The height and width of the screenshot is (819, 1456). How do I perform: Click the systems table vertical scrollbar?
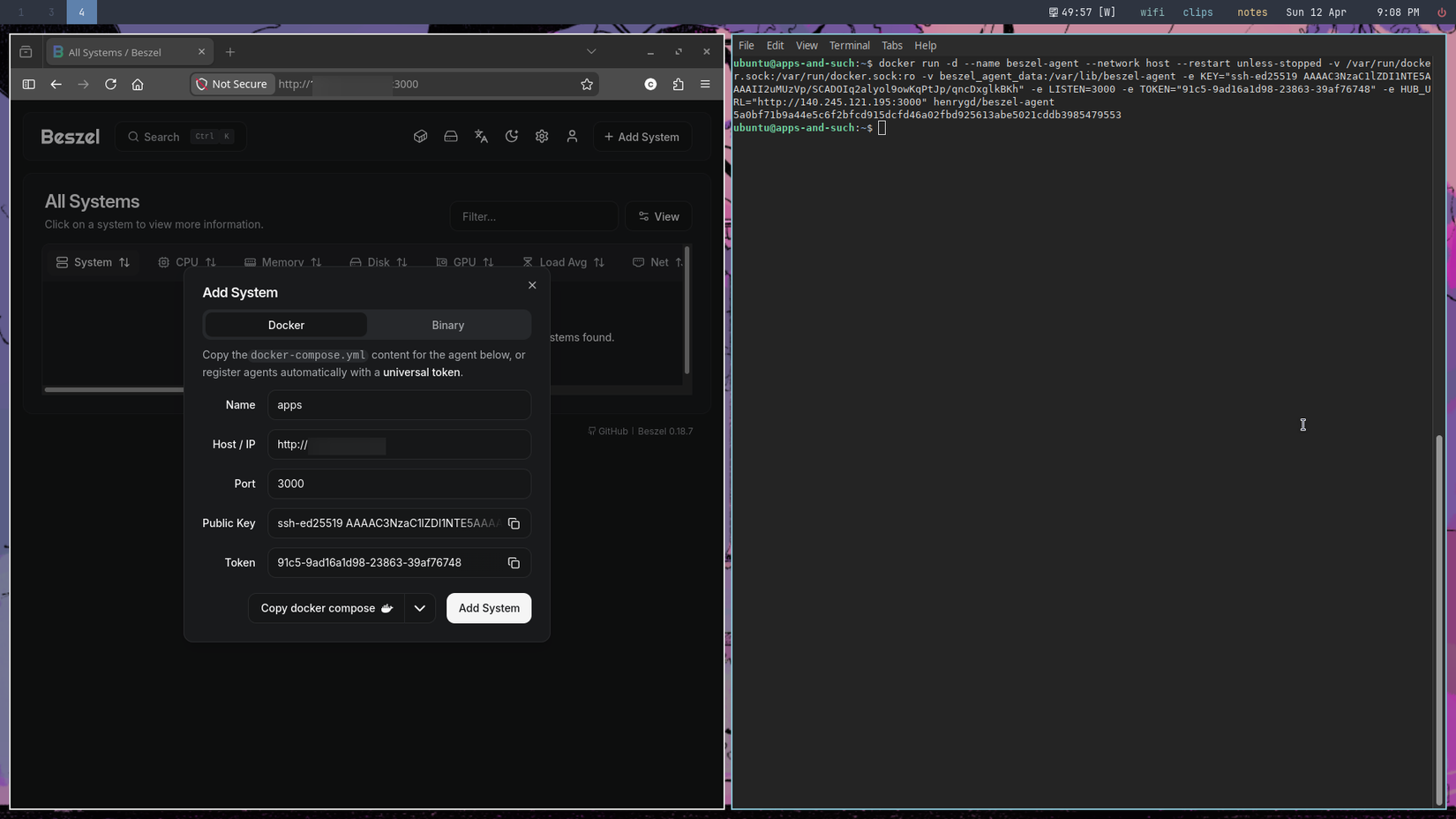coord(687,312)
